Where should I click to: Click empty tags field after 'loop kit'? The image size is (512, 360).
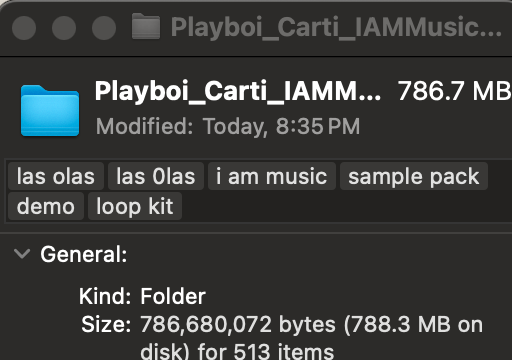(x=347, y=206)
